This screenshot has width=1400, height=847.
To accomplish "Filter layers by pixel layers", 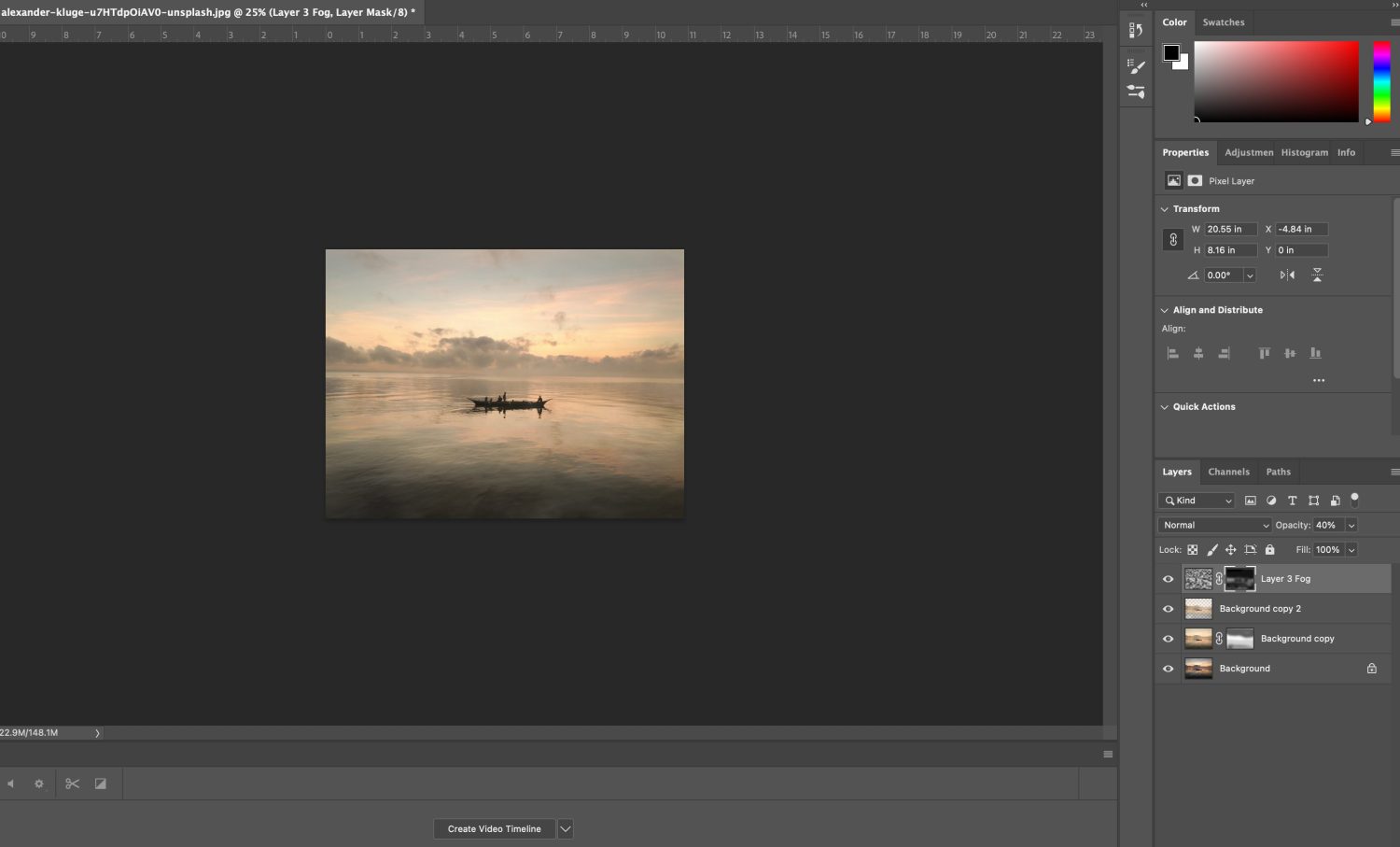I will [1251, 501].
